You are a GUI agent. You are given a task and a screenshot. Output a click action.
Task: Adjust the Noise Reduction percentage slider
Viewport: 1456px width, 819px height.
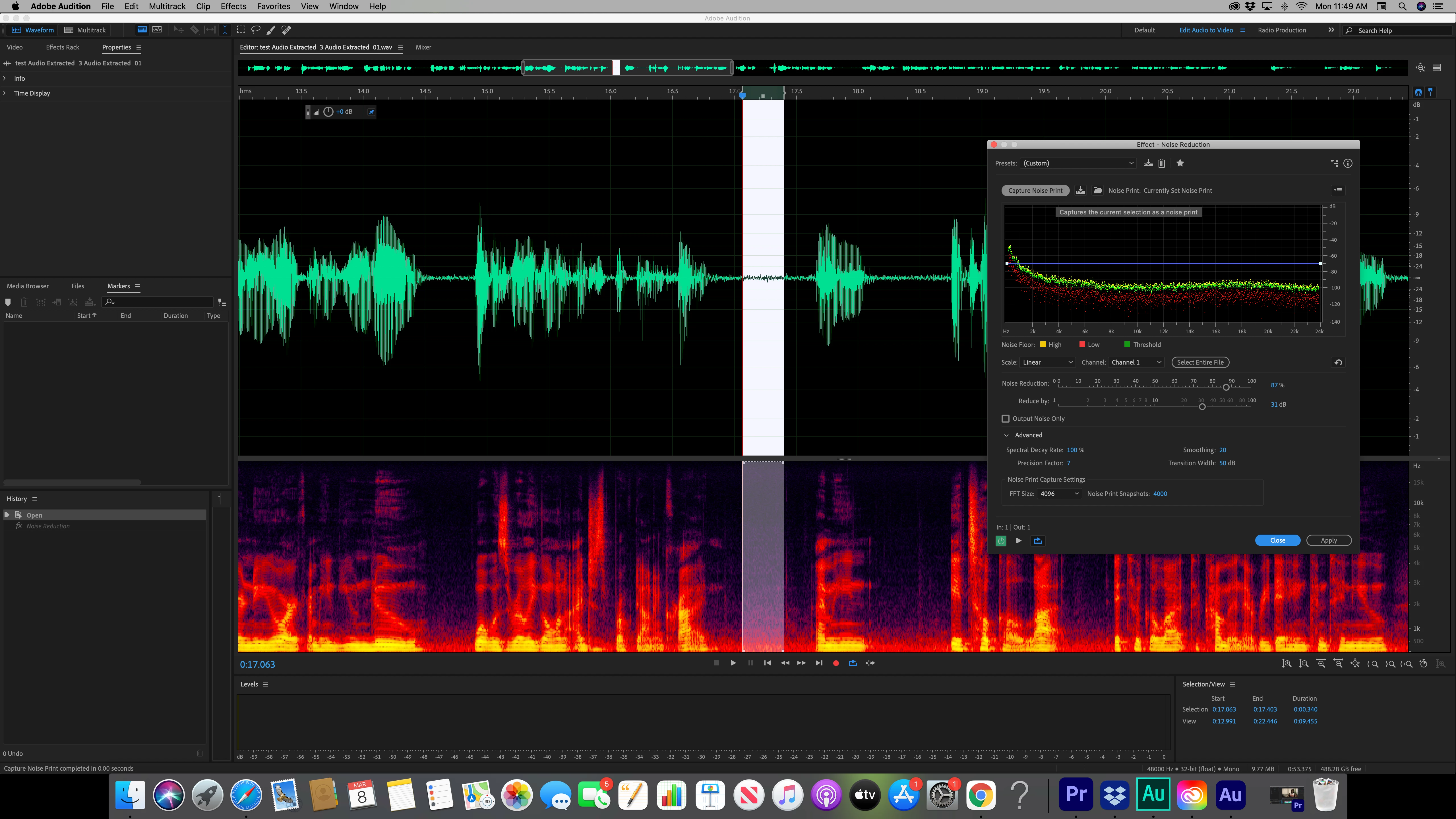click(1226, 387)
